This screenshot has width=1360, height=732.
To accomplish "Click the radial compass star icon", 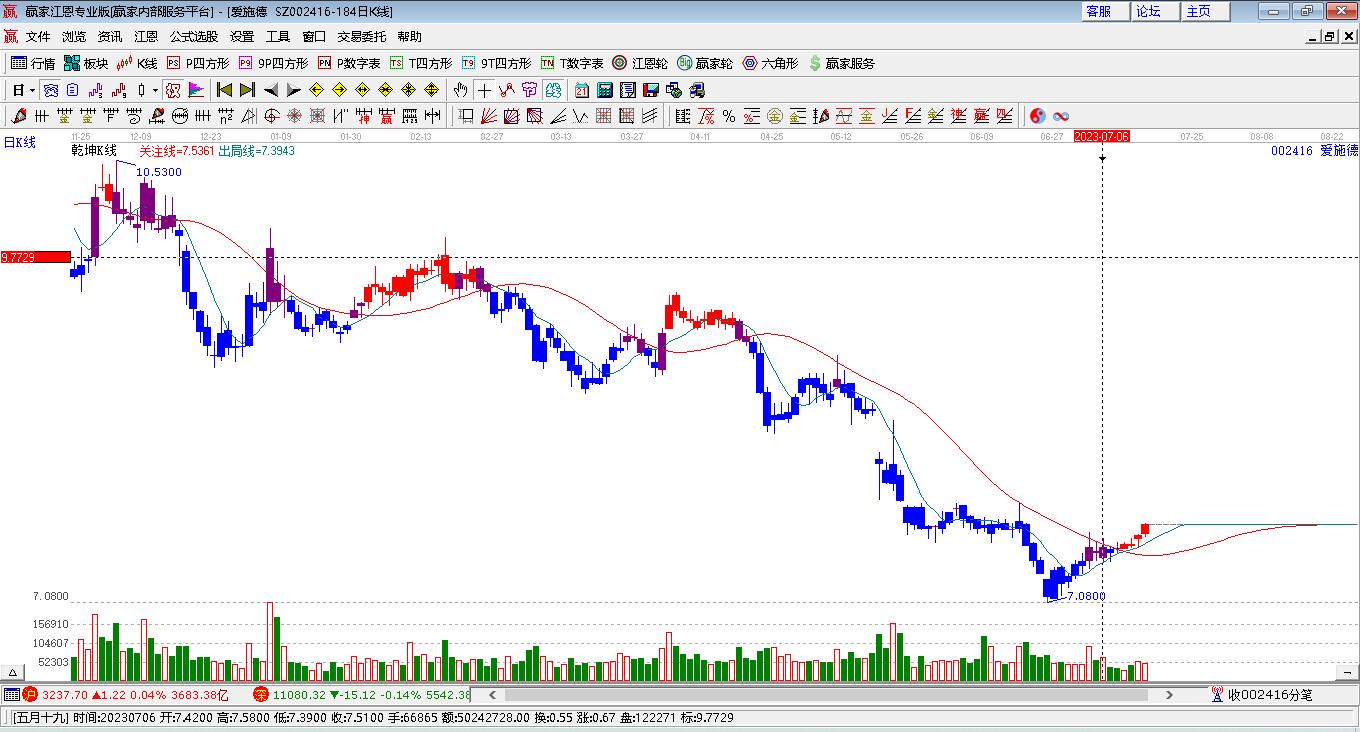I will pos(294,116).
